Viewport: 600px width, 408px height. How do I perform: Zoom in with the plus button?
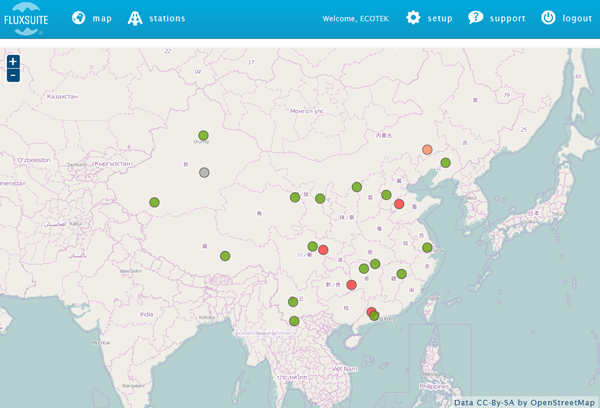(13, 61)
